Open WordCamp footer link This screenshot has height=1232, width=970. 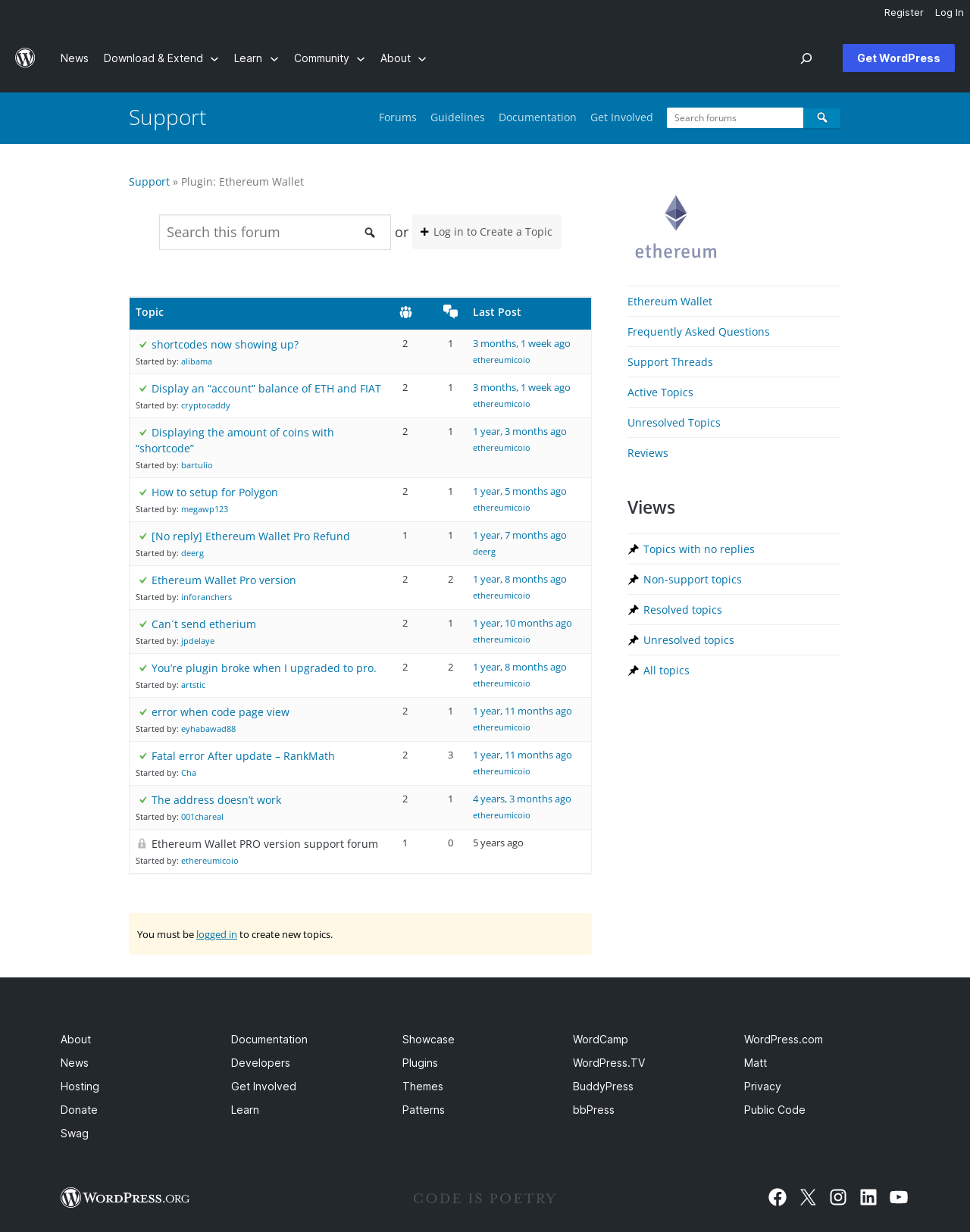click(600, 1040)
